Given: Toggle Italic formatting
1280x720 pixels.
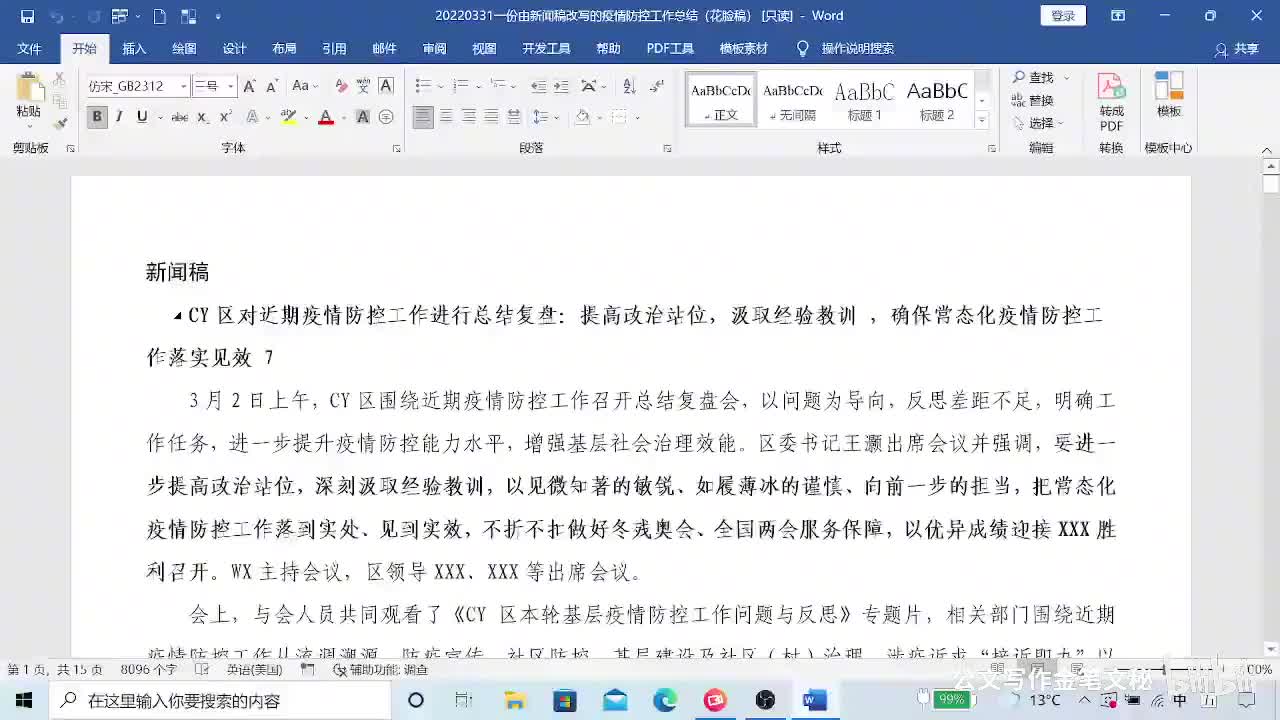Looking at the screenshot, I should pos(119,117).
